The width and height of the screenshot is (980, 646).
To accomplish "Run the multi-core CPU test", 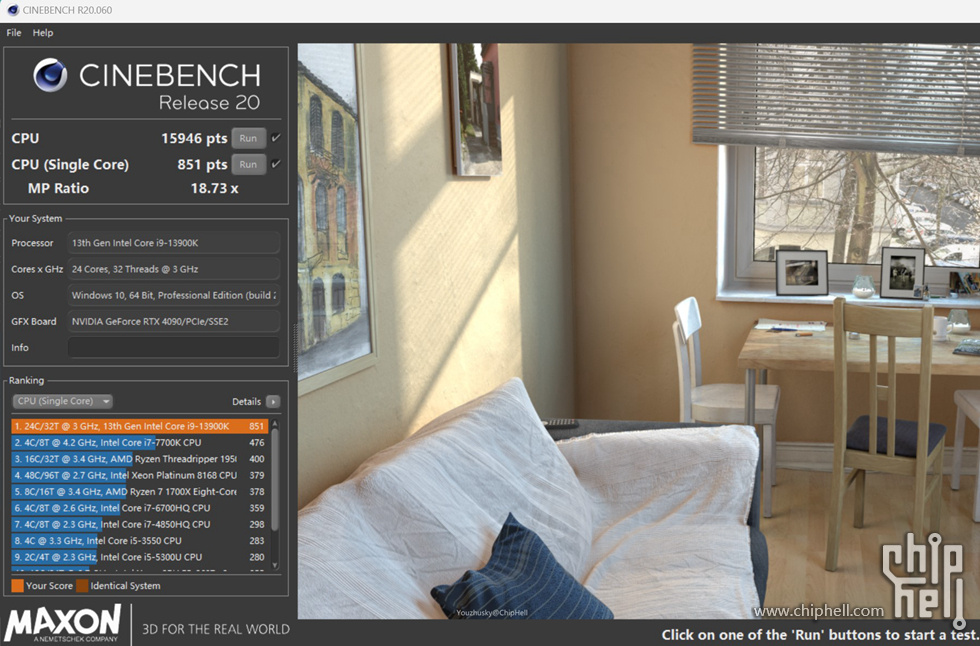I will 248,138.
